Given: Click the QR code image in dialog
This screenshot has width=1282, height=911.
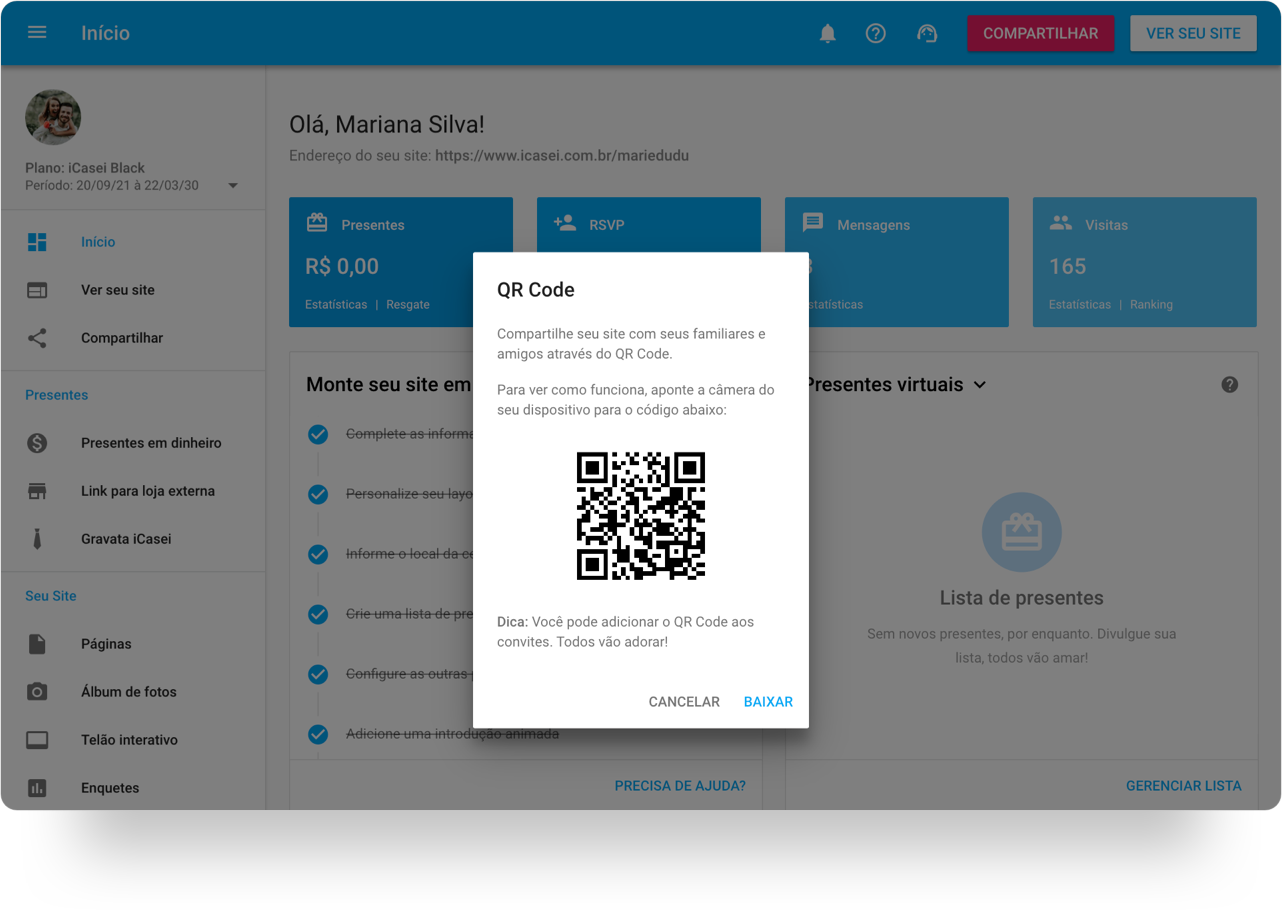Looking at the screenshot, I should pyautogui.click(x=641, y=516).
